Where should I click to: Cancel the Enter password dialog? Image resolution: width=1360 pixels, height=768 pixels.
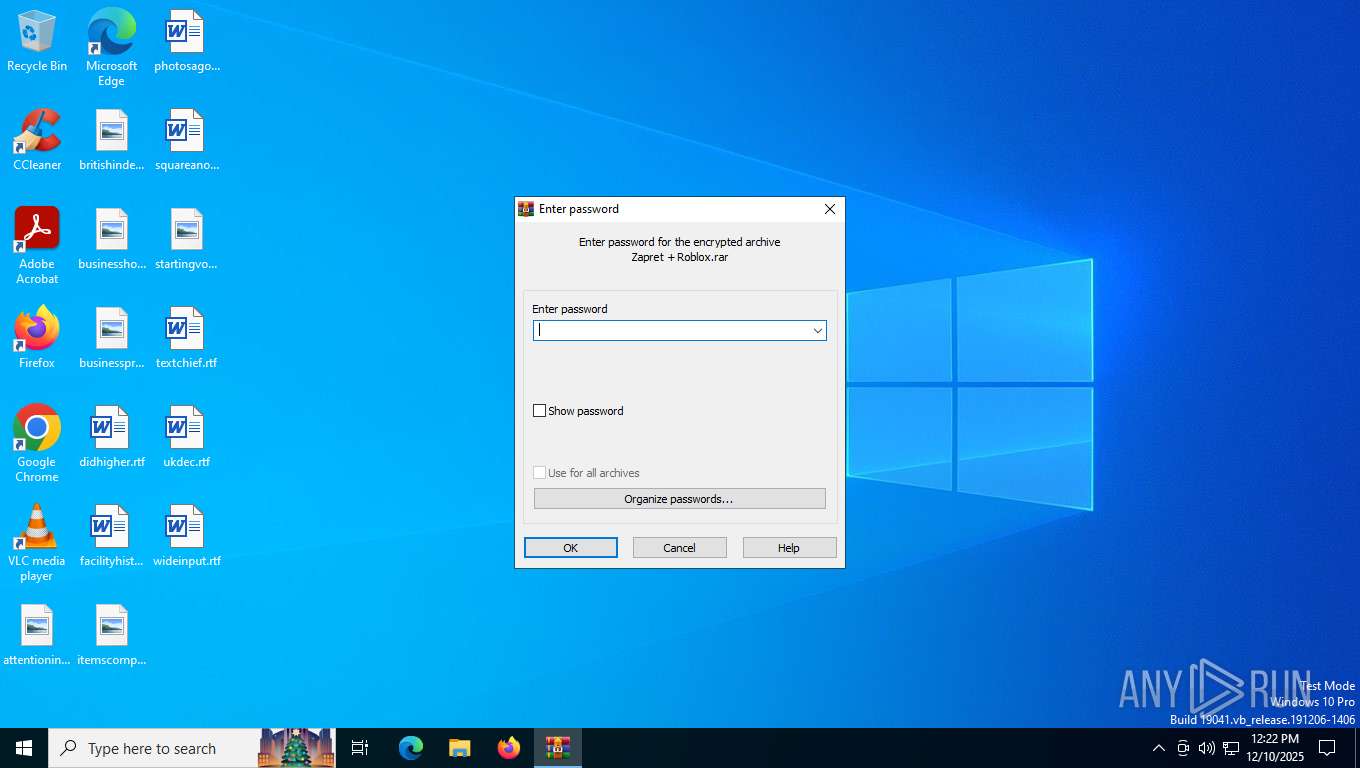679,548
